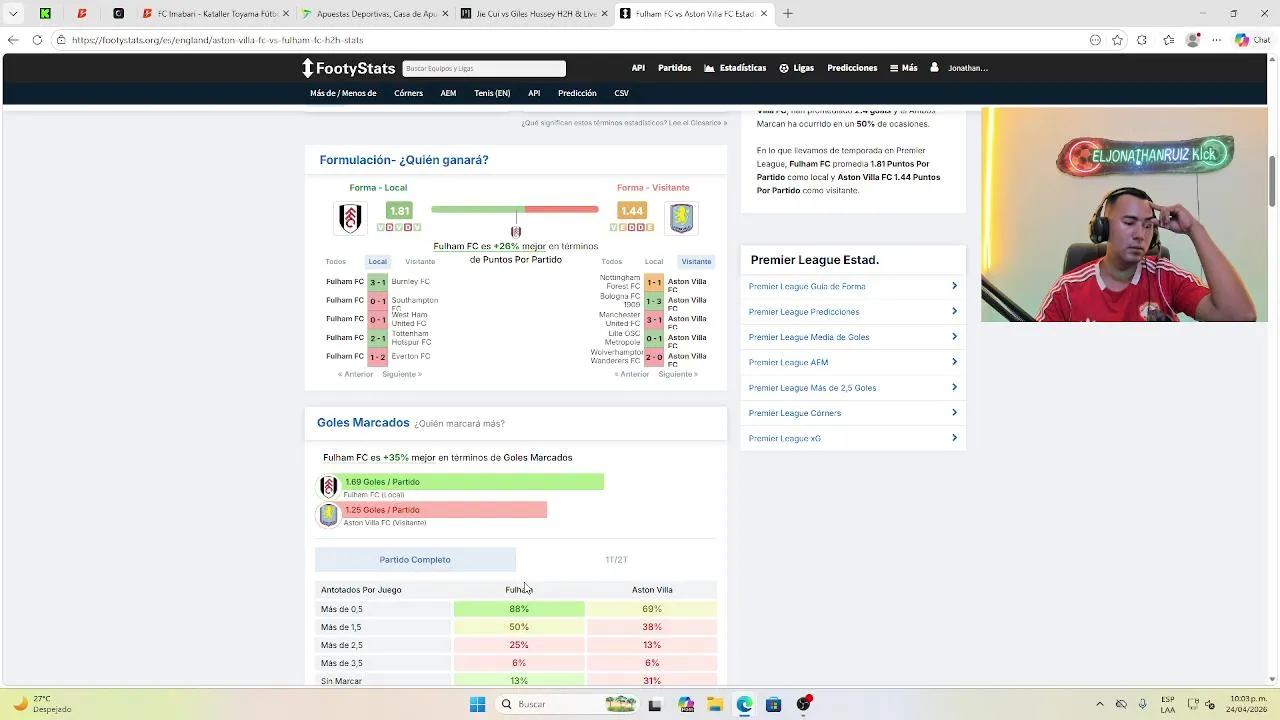The height and width of the screenshot is (720, 1280).
Task: Click the Siguiente link under Fulham form list
Action: tap(402, 374)
